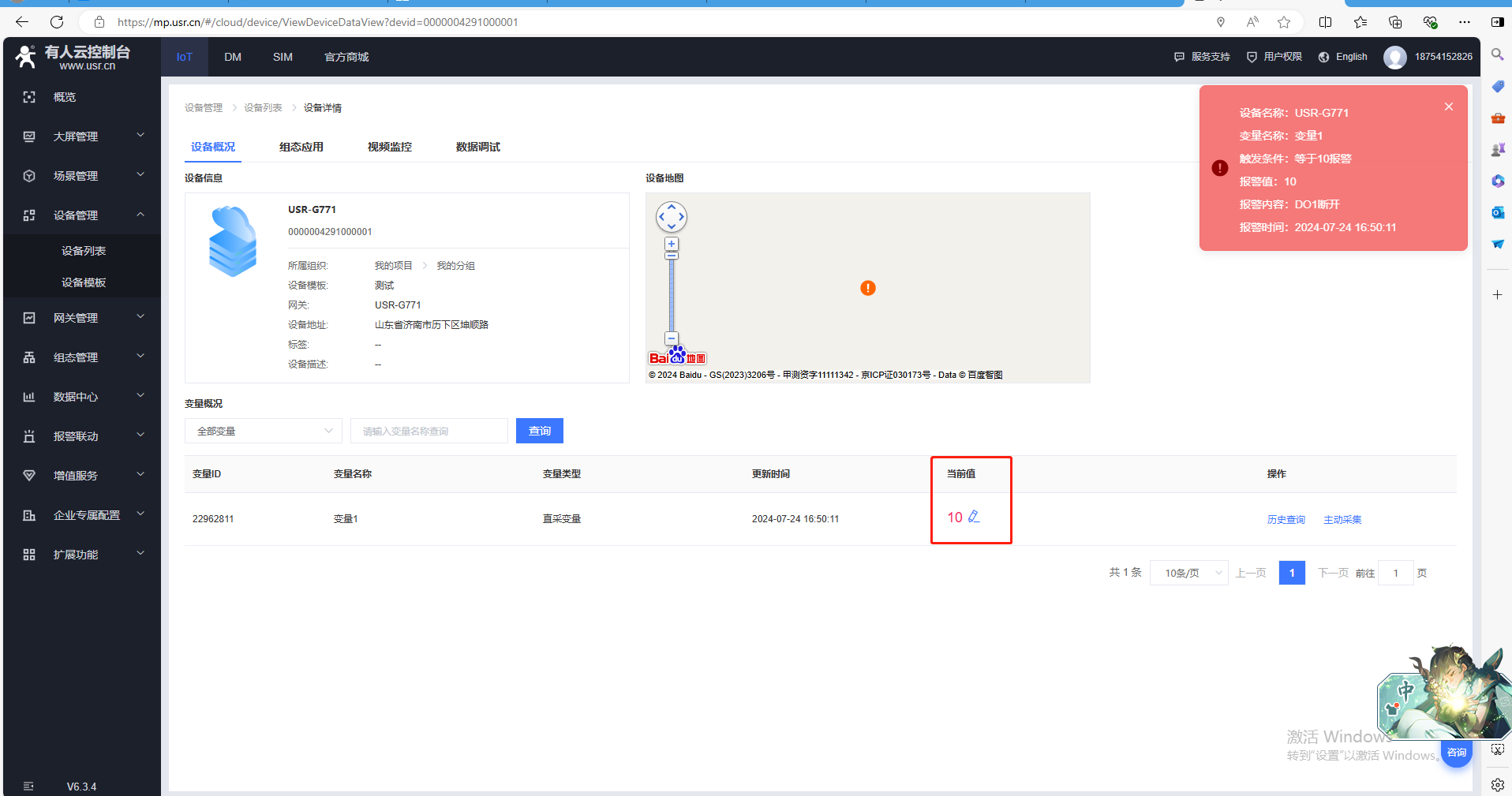This screenshot has width=1512, height=796.
Task: Open the SIM top navigation item
Action: click(x=283, y=57)
